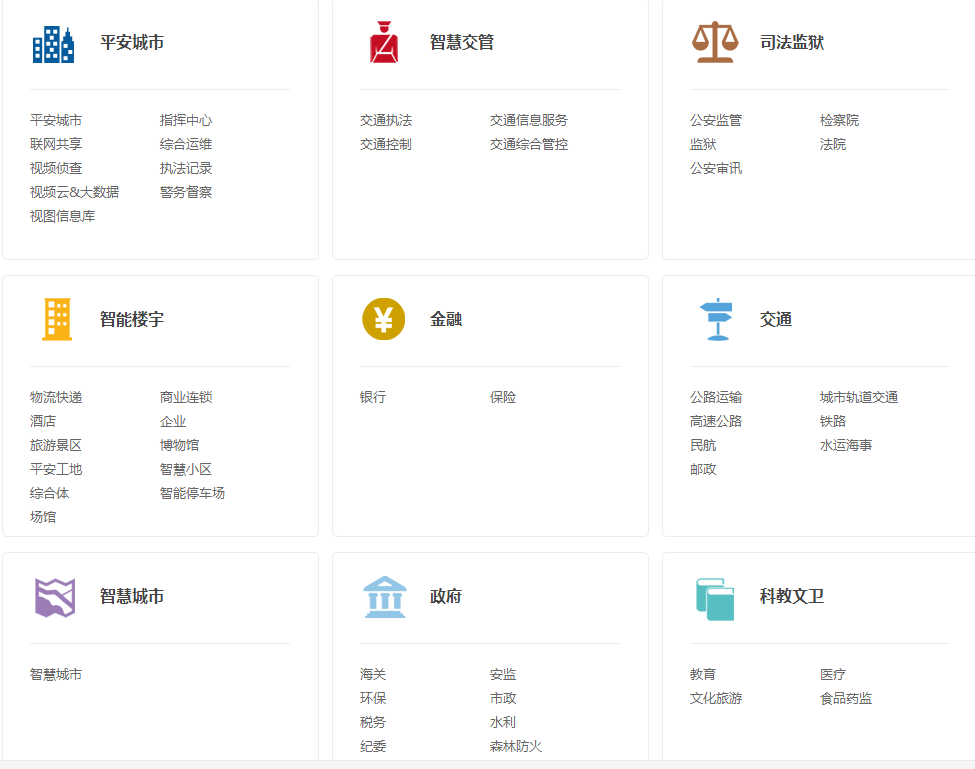Screen dimensions: 975x769
Task: Click the brown justice scales icon
Action: (714, 43)
